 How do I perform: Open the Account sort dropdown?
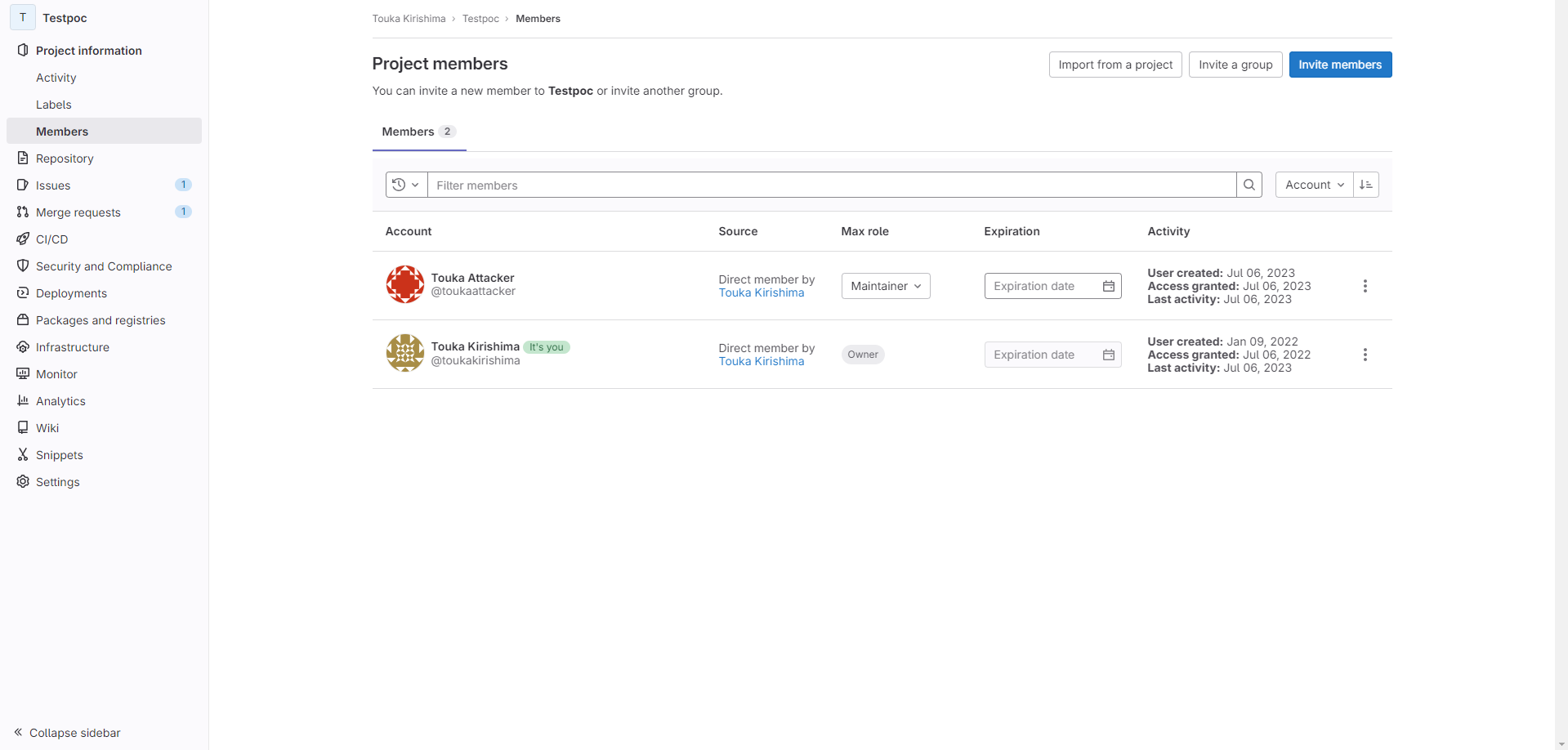[1314, 185]
